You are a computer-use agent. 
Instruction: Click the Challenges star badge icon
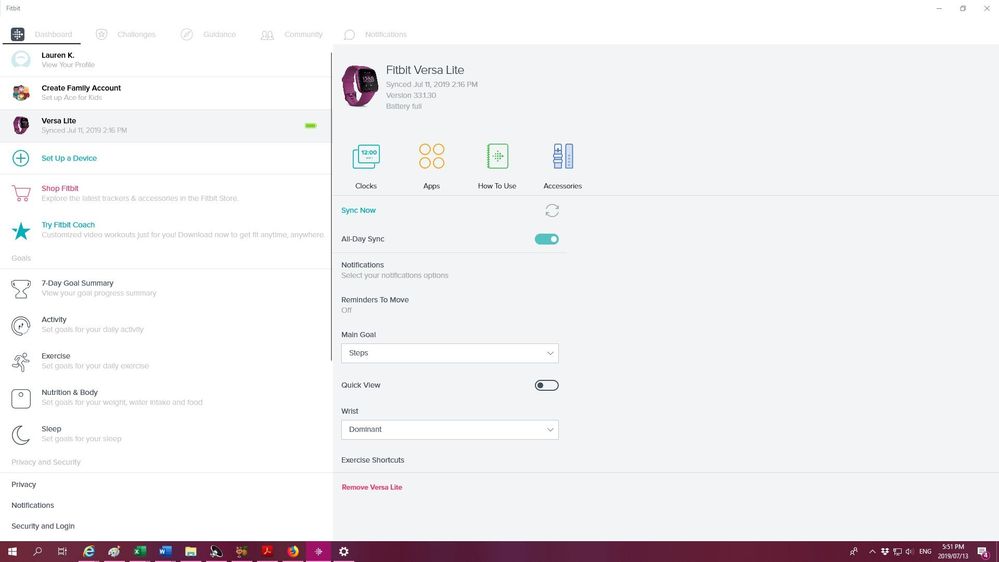[101, 34]
